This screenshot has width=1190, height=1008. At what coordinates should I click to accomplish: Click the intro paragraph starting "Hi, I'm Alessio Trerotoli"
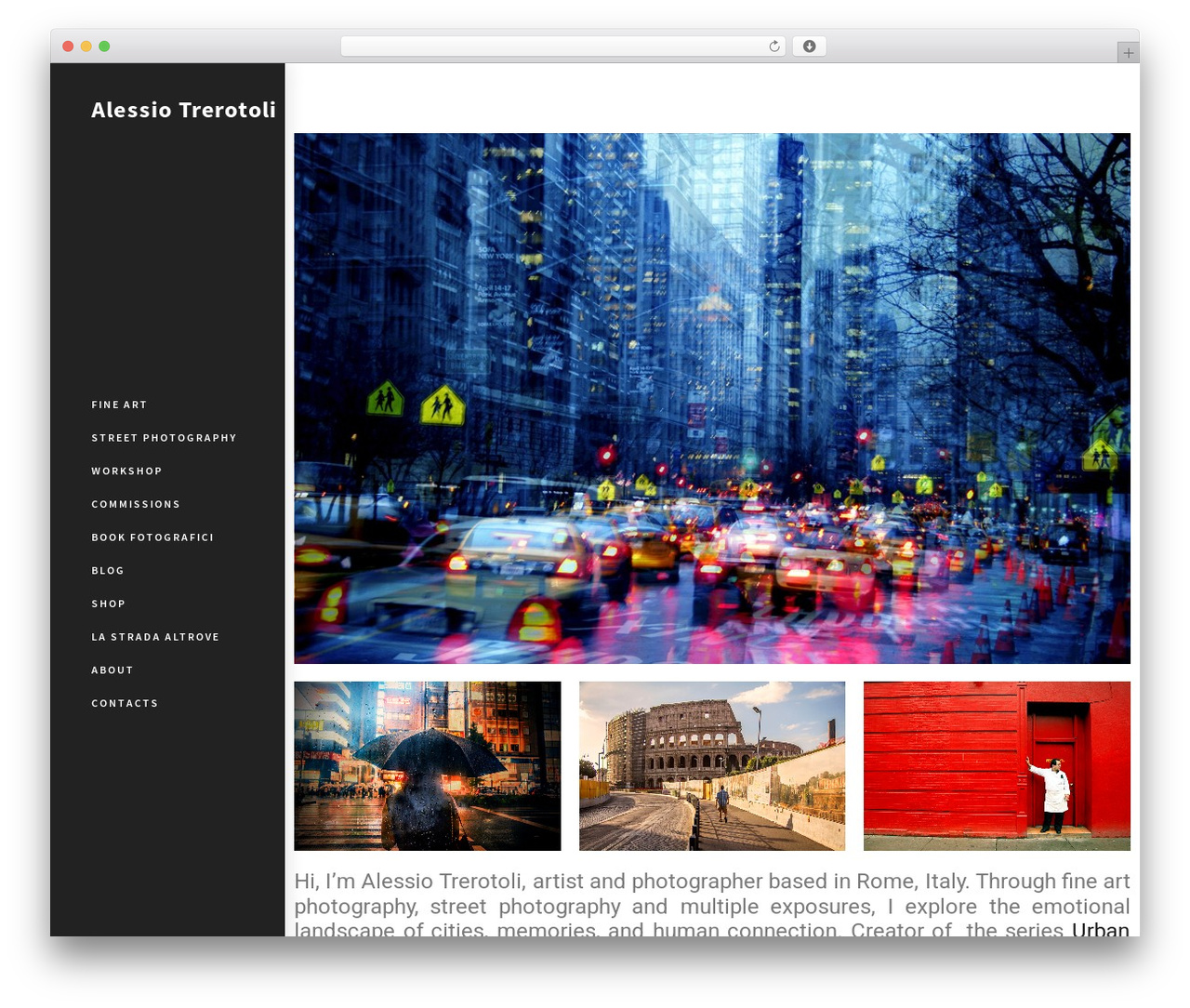(x=712, y=904)
